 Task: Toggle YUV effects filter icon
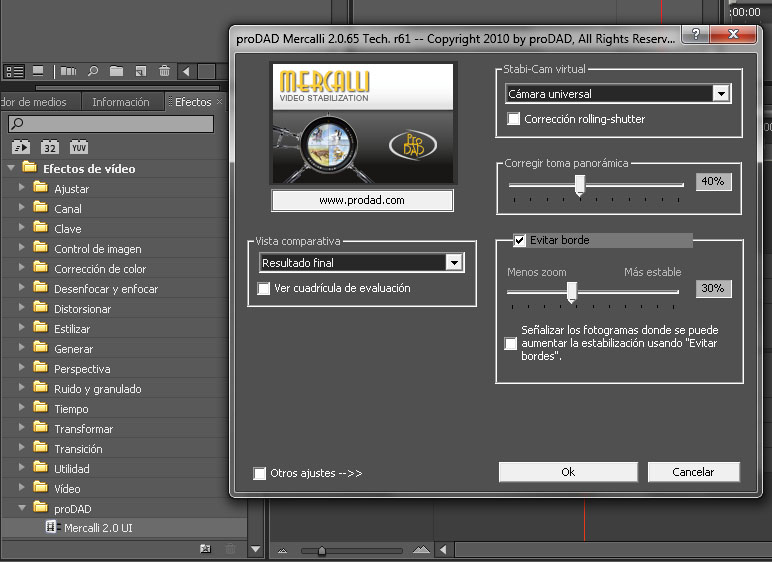coord(79,147)
